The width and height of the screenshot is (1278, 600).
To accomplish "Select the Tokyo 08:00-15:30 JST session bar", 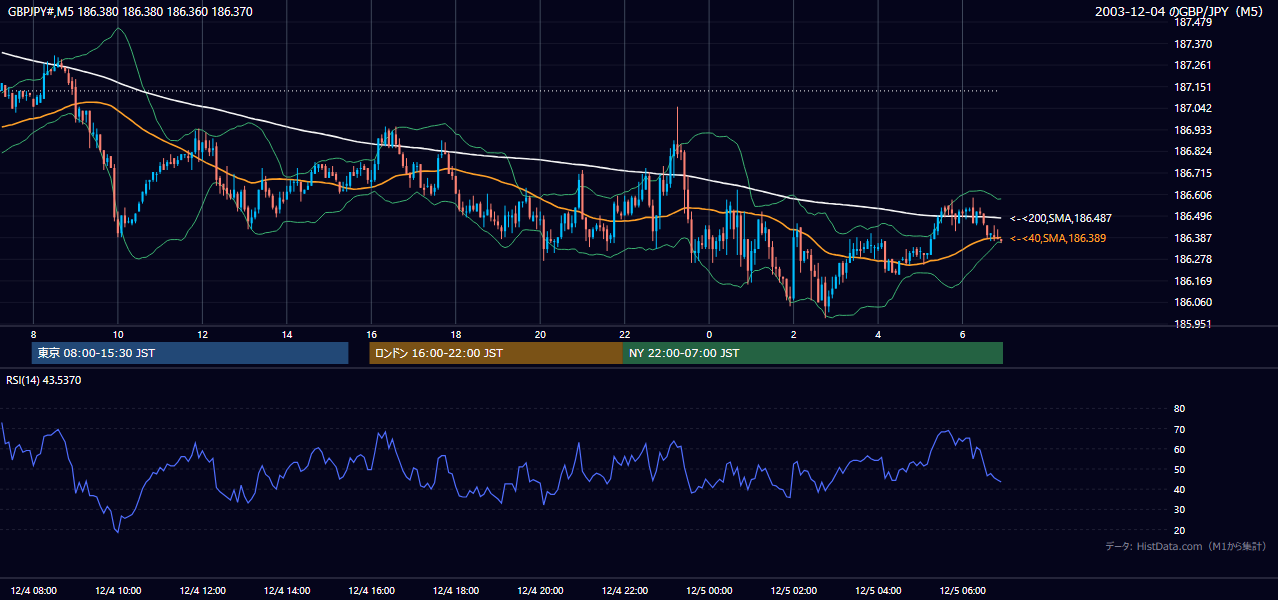I will tap(190, 353).
